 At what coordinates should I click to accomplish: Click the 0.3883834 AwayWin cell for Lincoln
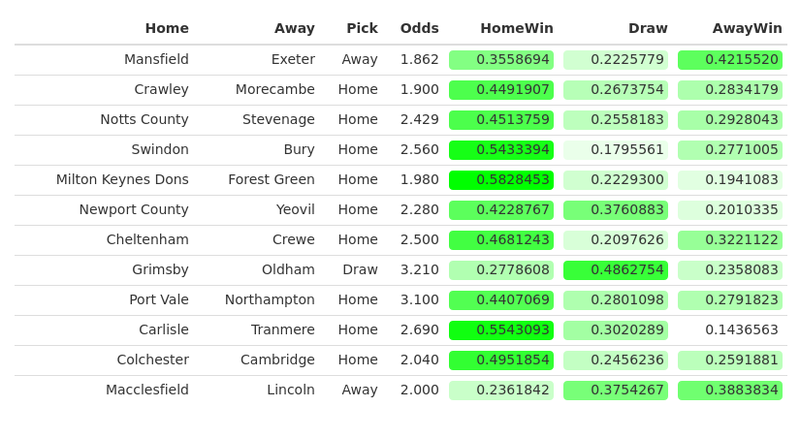click(730, 390)
